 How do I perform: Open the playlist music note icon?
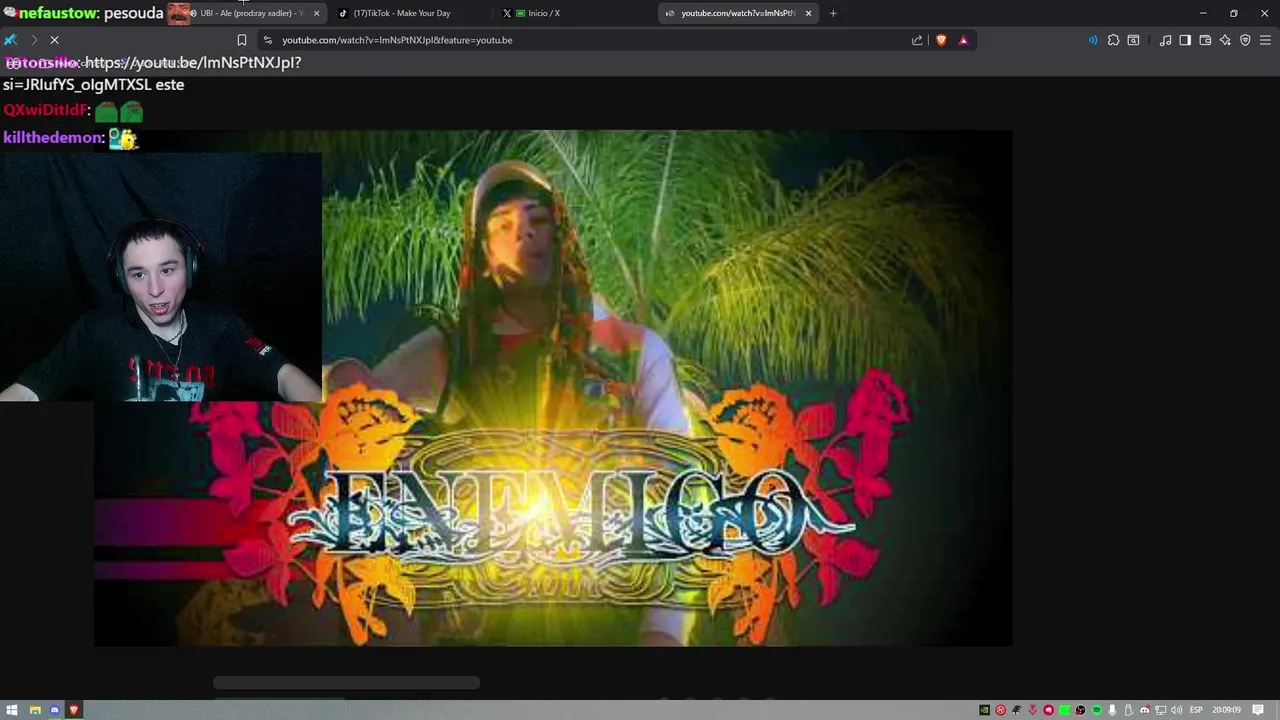click(x=1165, y=40)
